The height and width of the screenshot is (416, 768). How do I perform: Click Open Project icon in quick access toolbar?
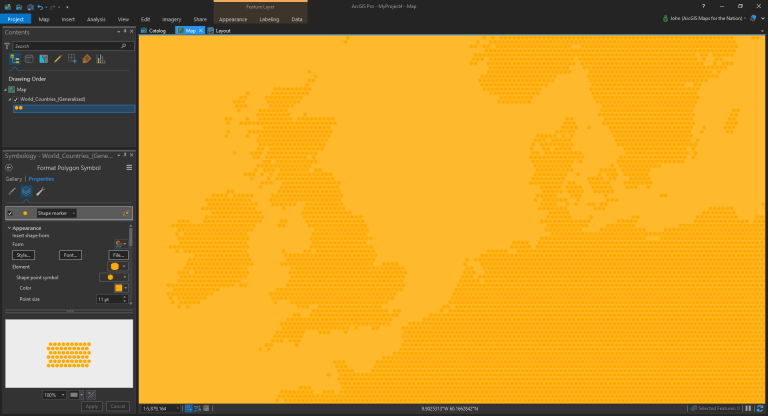pos(19,7)
